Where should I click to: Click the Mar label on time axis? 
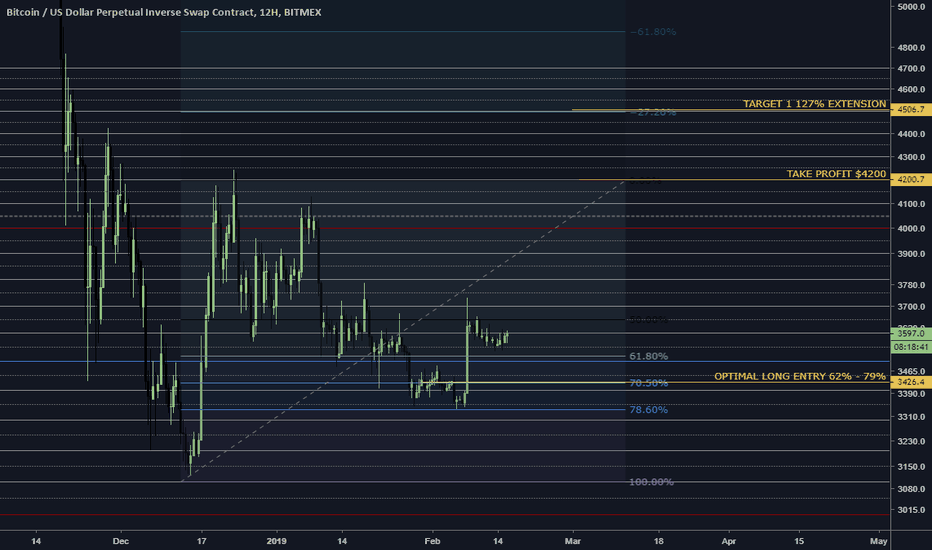(x=572, y=541)
